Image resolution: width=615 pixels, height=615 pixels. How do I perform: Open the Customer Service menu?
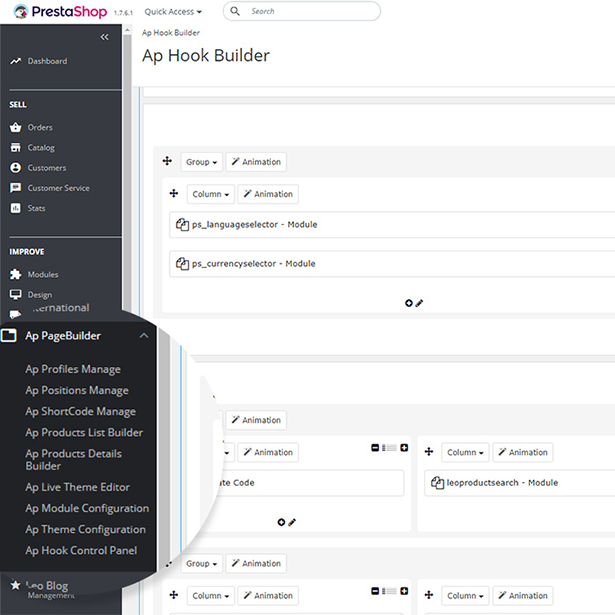pyautogui.click(x=58, y=188)
